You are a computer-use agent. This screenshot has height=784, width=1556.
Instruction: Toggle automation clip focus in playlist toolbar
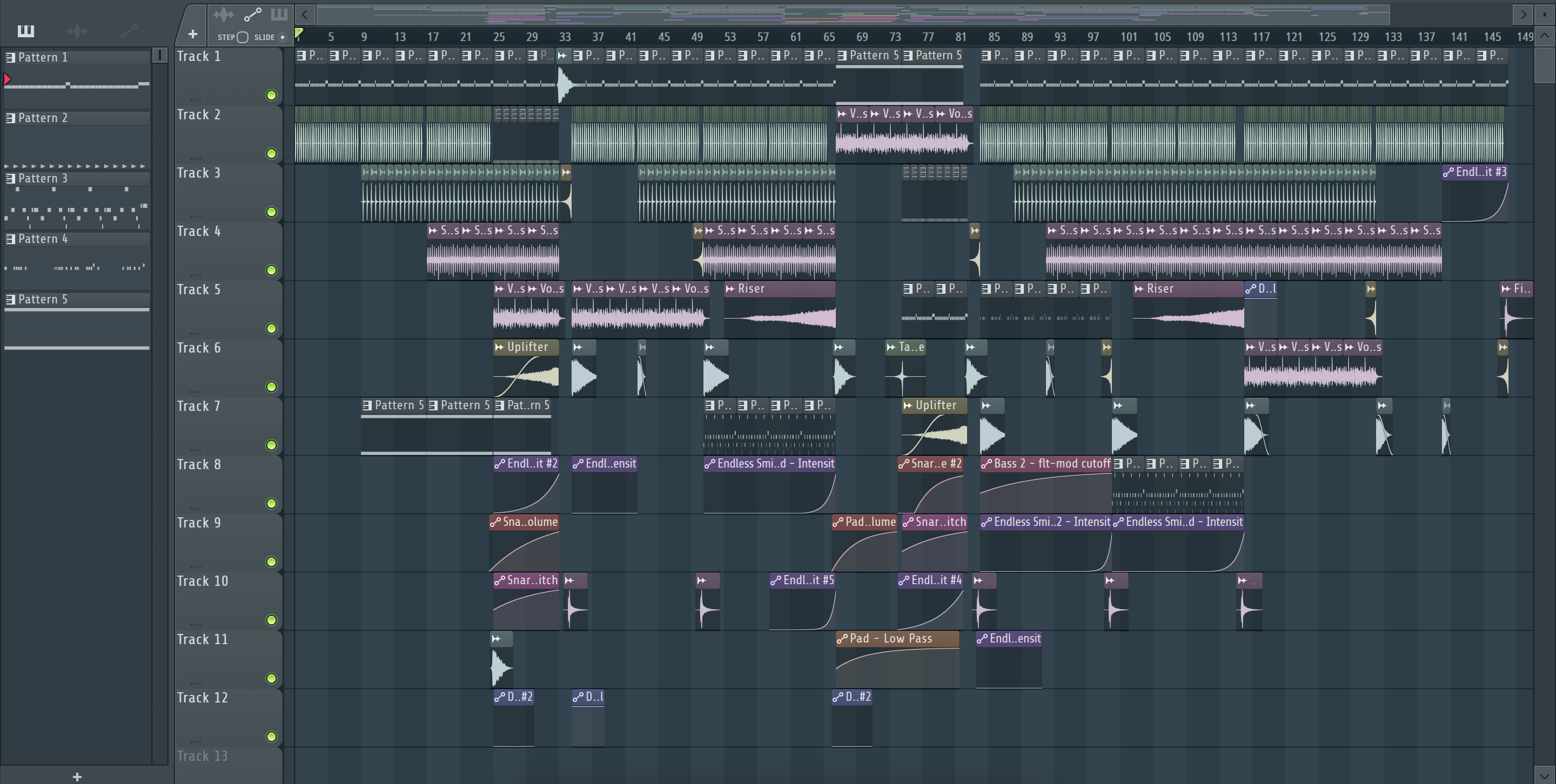[x=252, y=14]
